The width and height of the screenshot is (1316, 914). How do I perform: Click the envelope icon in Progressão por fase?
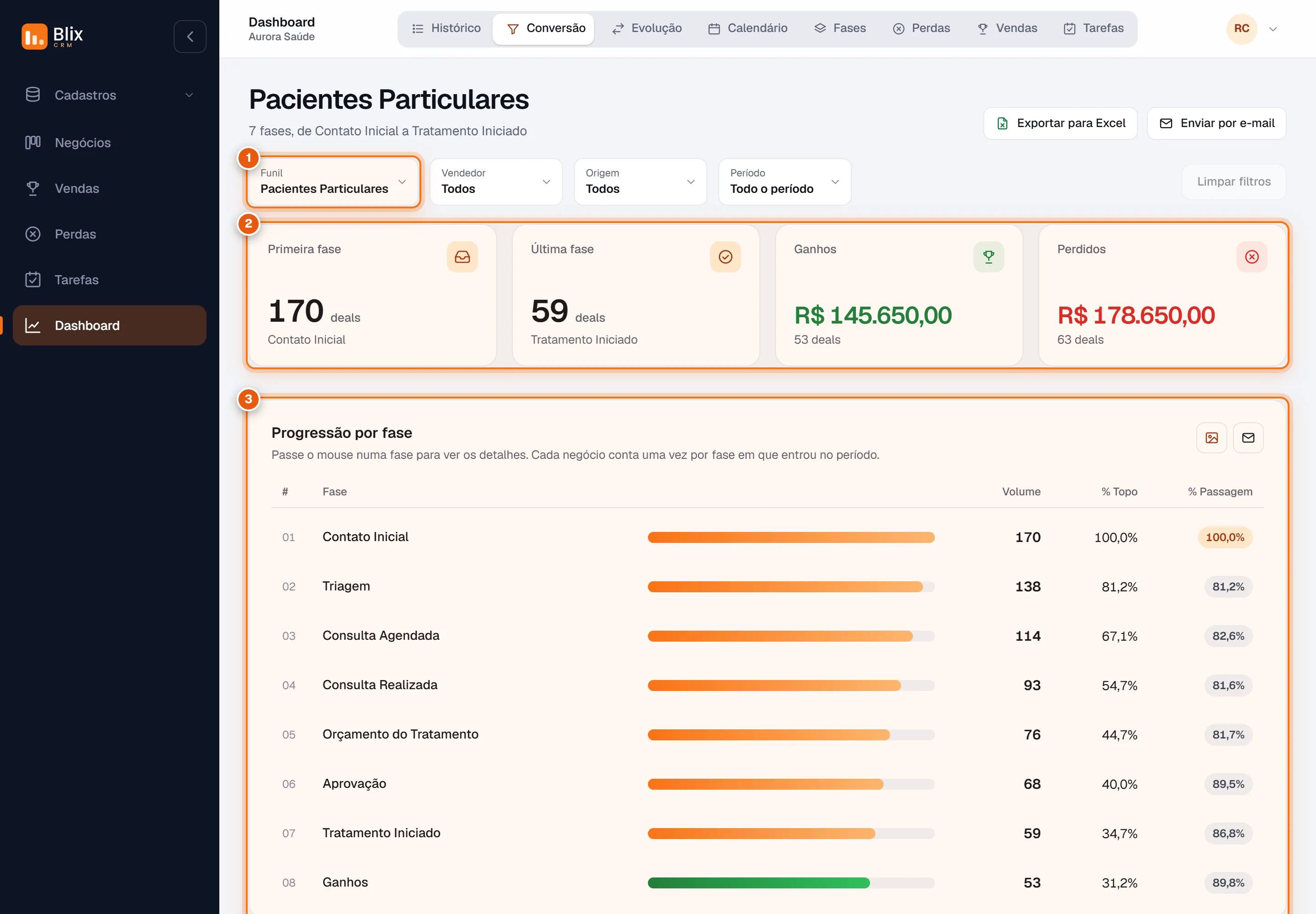pyautogui.click(x=1248, y=437)
